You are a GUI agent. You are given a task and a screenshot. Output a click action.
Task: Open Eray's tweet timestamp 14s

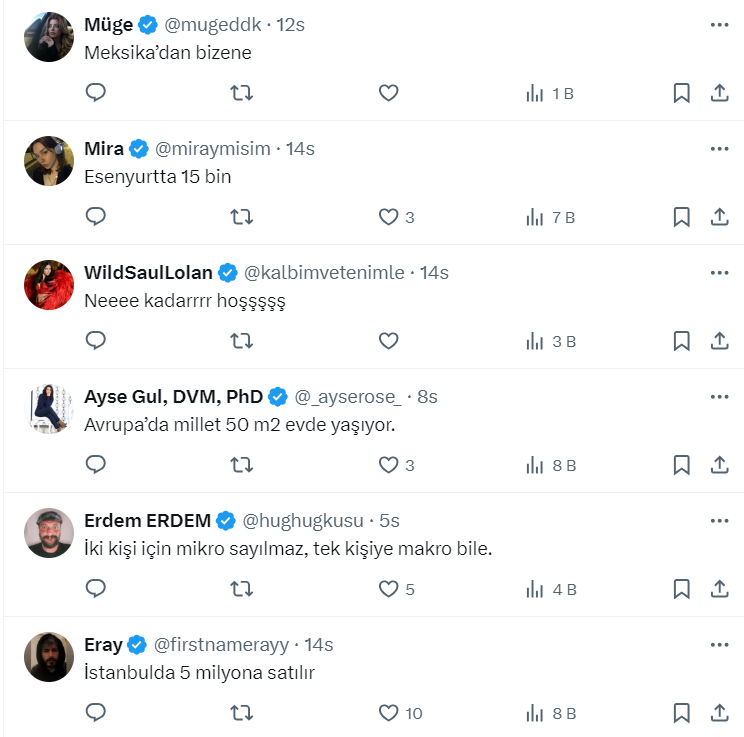319,645
